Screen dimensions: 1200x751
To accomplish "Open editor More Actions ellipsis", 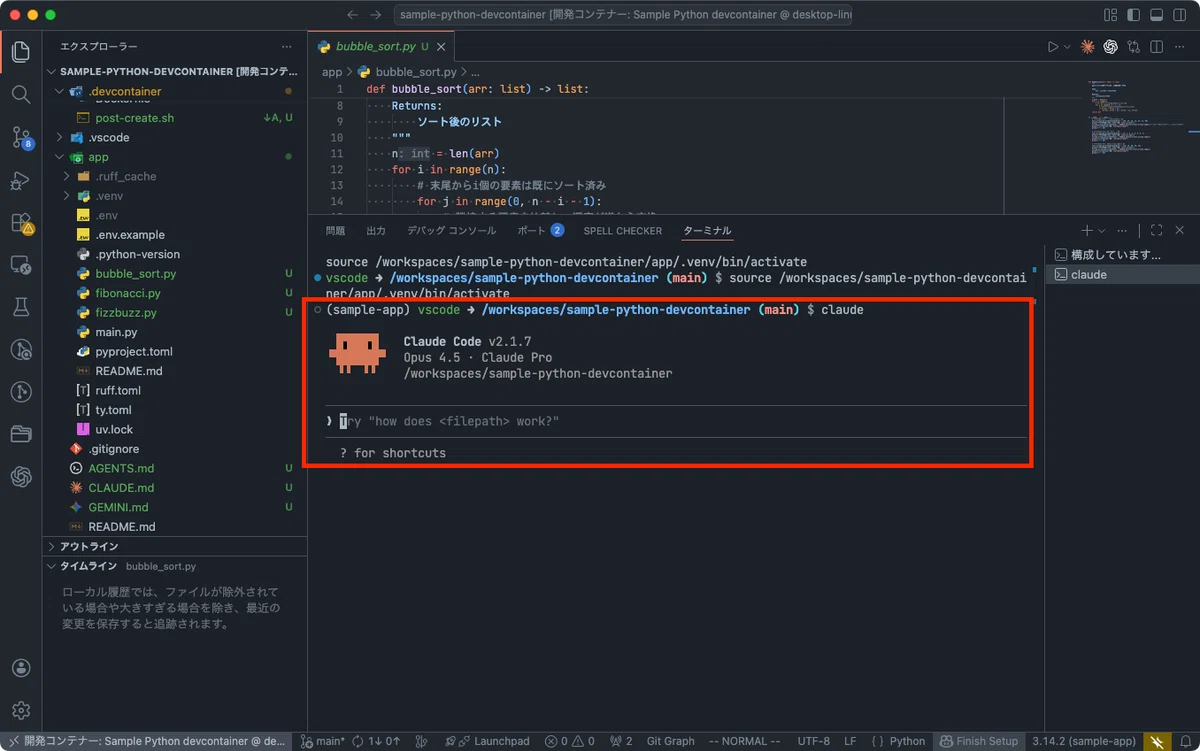I will (x=1179, y=47).
